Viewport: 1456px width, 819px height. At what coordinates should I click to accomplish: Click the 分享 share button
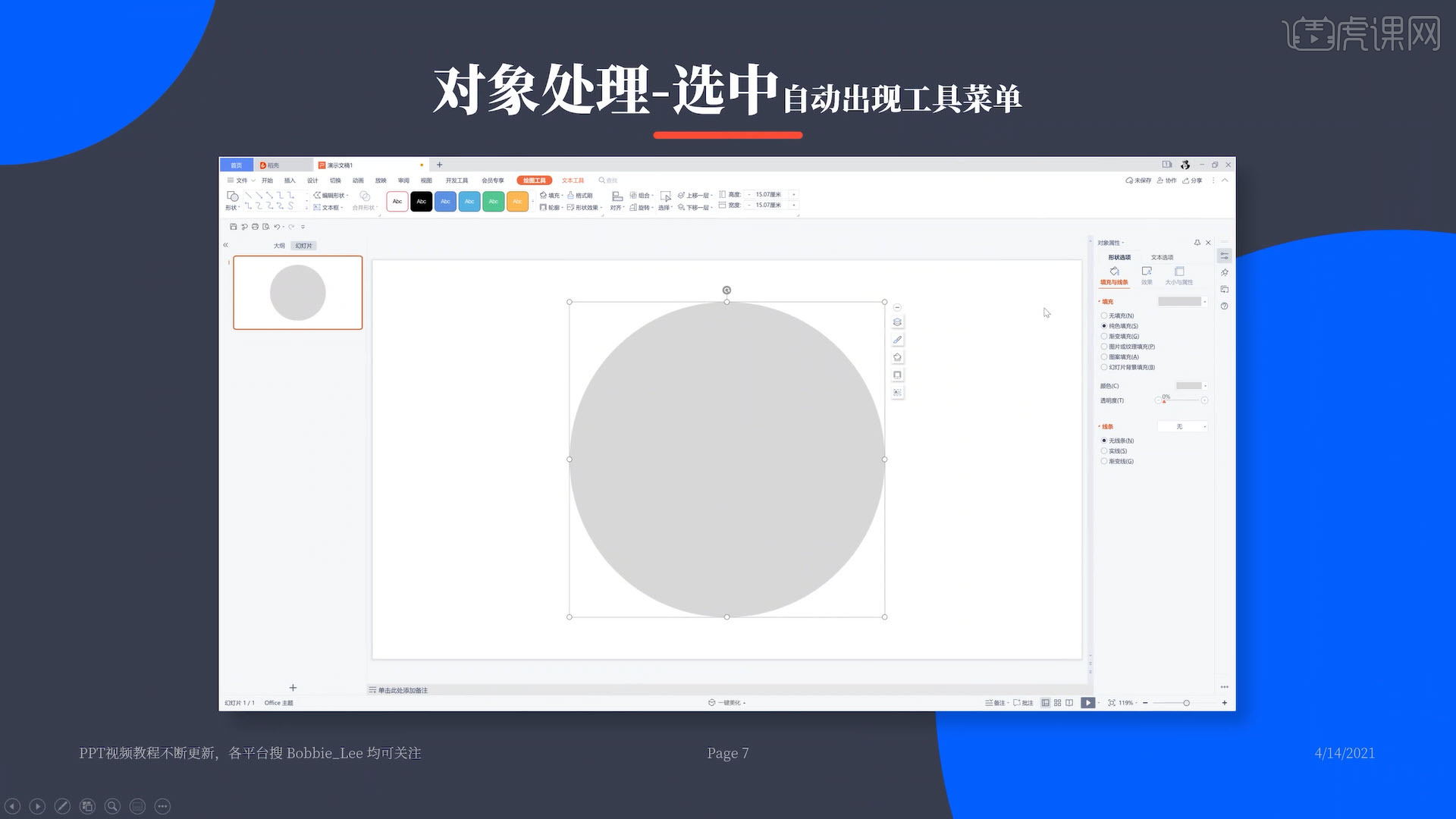(x=1192, y=180)
